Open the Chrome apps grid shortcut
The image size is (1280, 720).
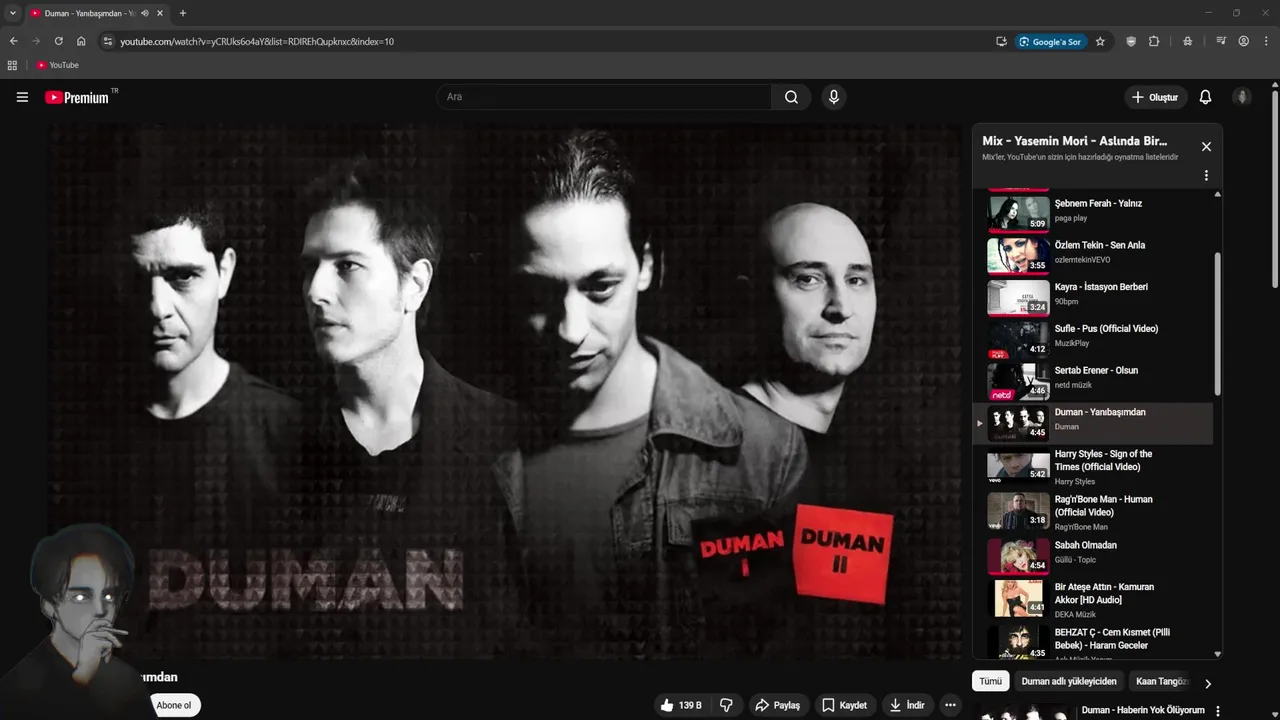coord(12,65)
